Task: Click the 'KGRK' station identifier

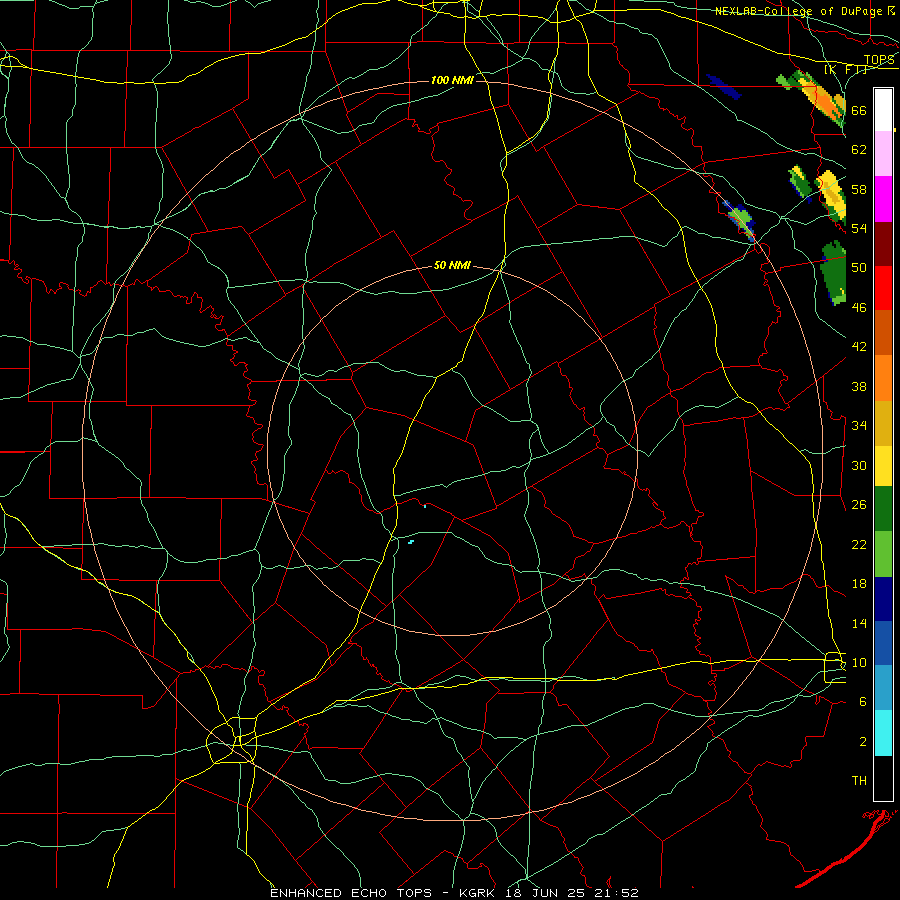Action: click(x=479, y=893)
